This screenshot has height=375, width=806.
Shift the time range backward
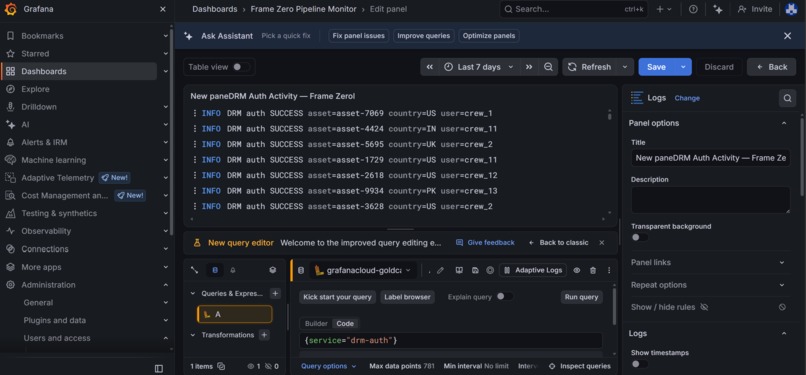[430, 67]
